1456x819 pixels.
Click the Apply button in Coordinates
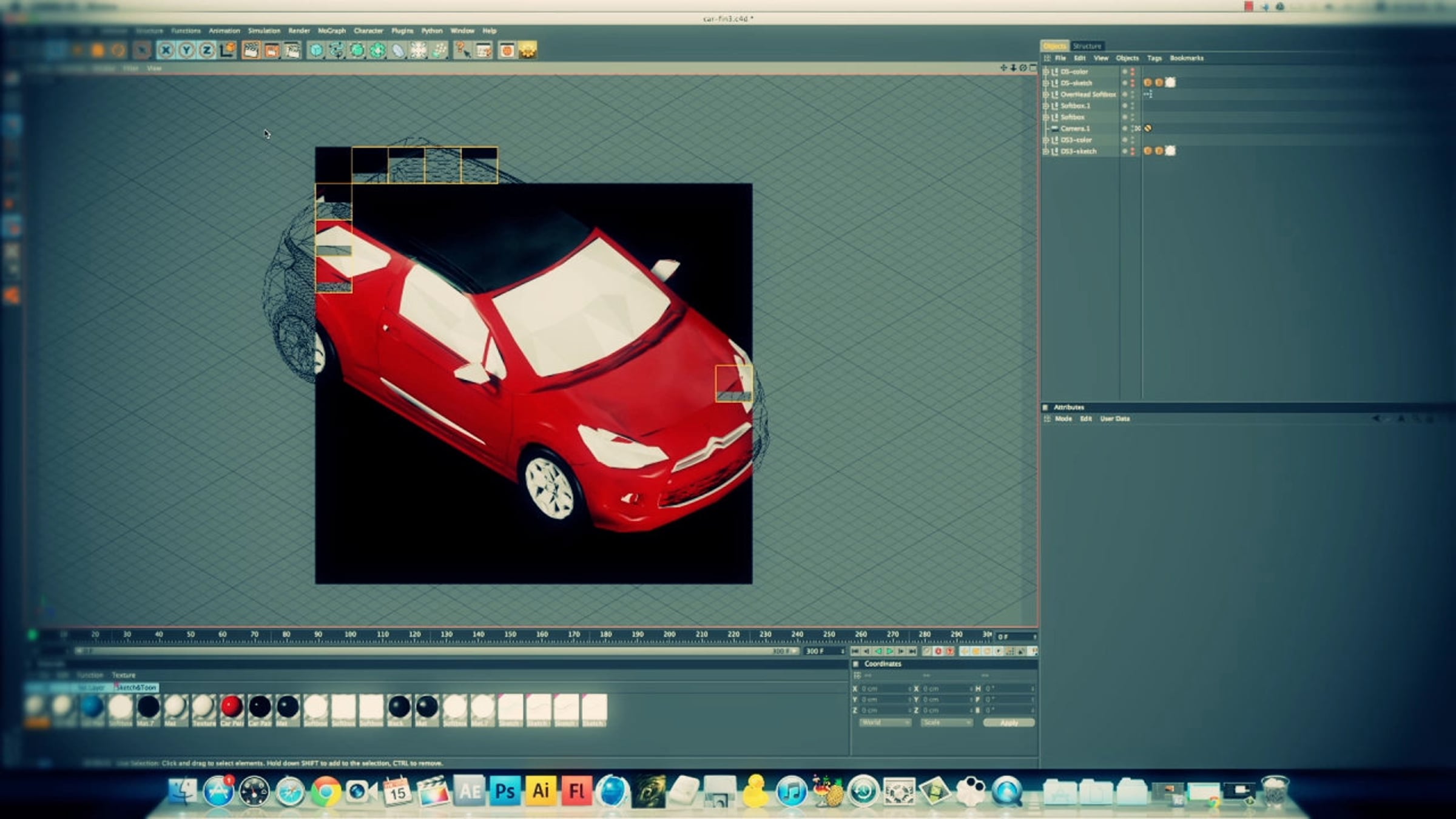click(x=1008, y=723)
